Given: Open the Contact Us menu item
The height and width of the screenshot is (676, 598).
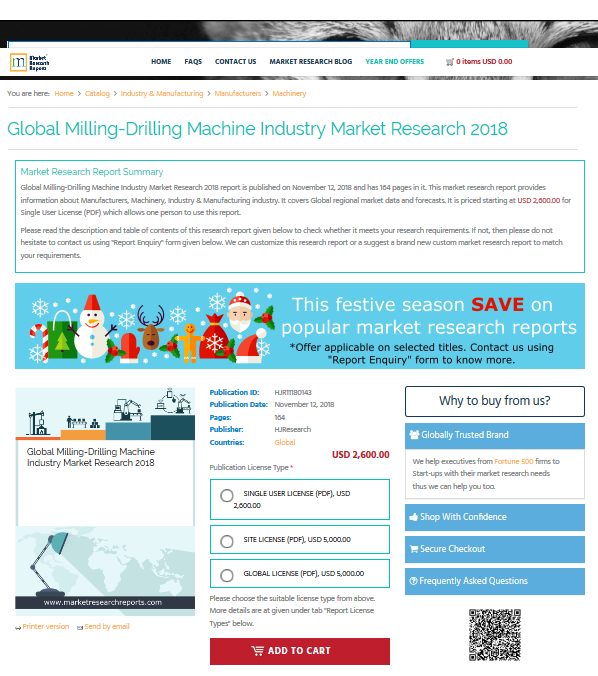Looking at the screenshot, I should [x=235, y=62].
